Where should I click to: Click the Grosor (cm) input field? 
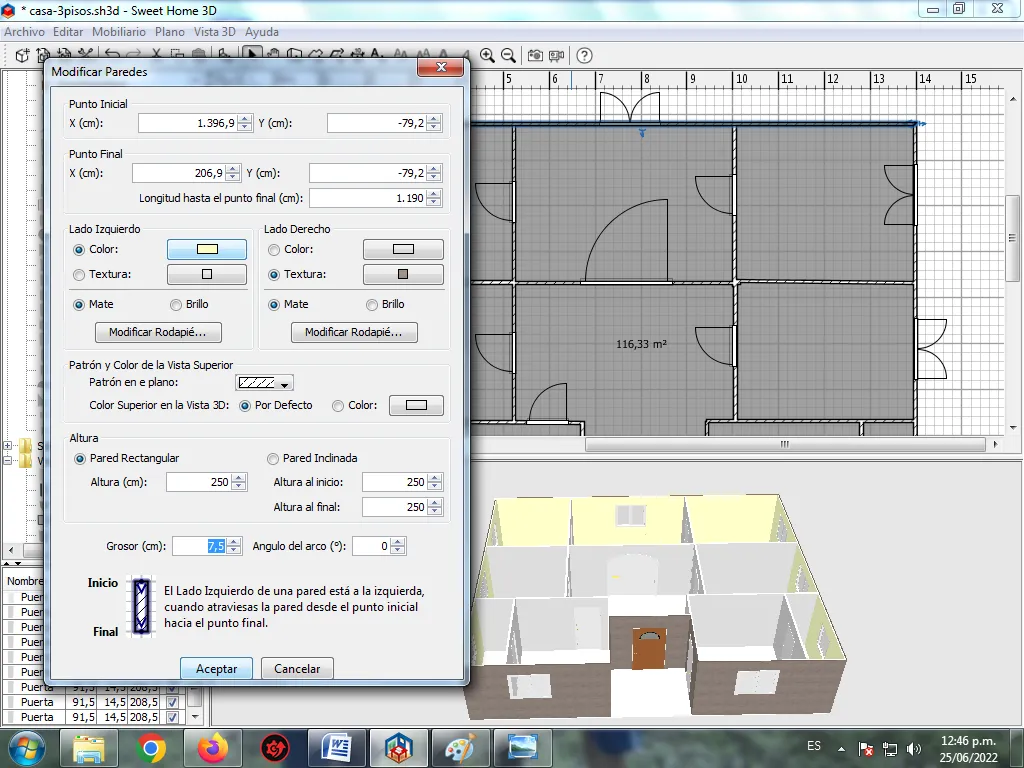200,547
